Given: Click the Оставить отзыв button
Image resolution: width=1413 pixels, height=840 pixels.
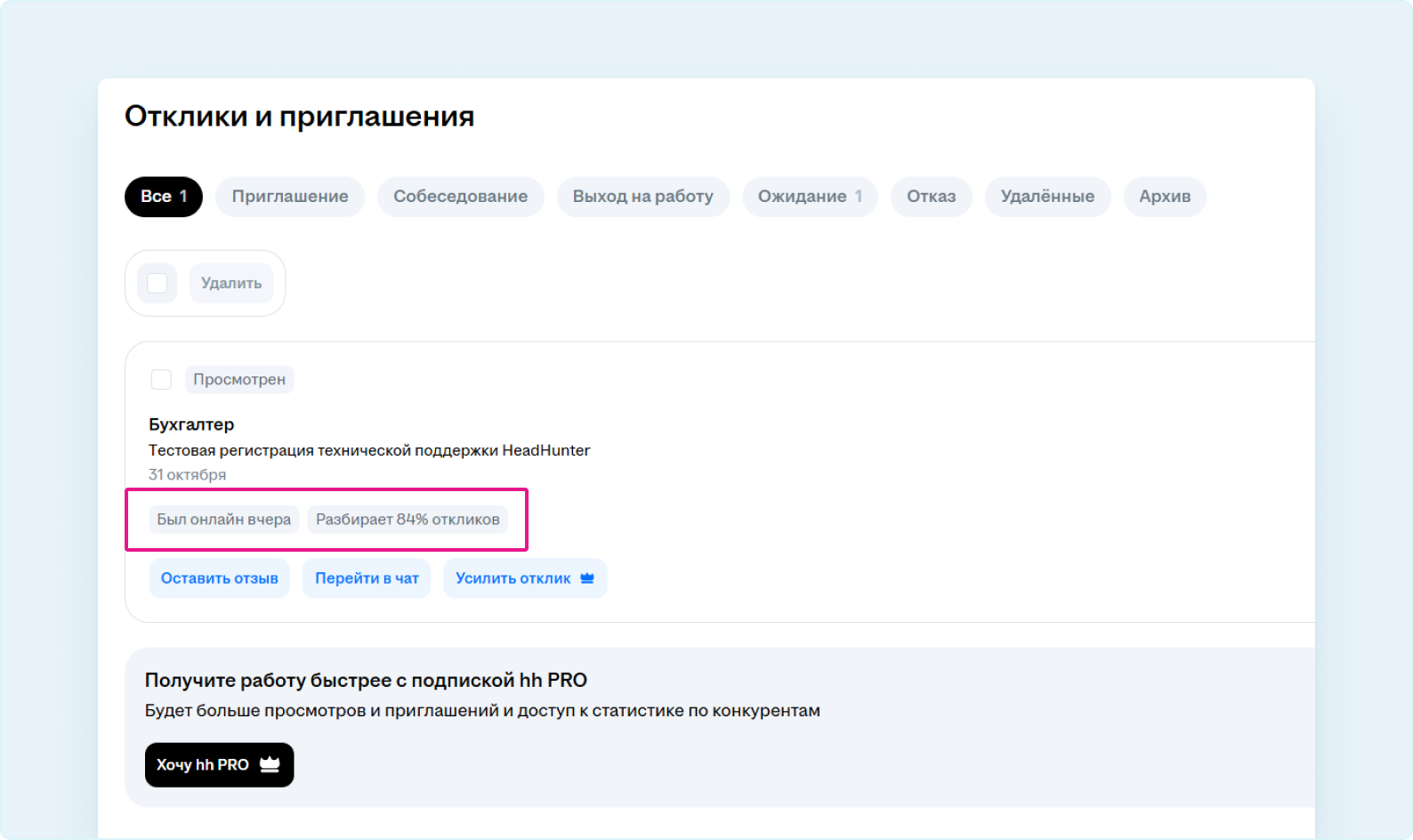Looking at the screenshot, I should [x=219, y=578].
